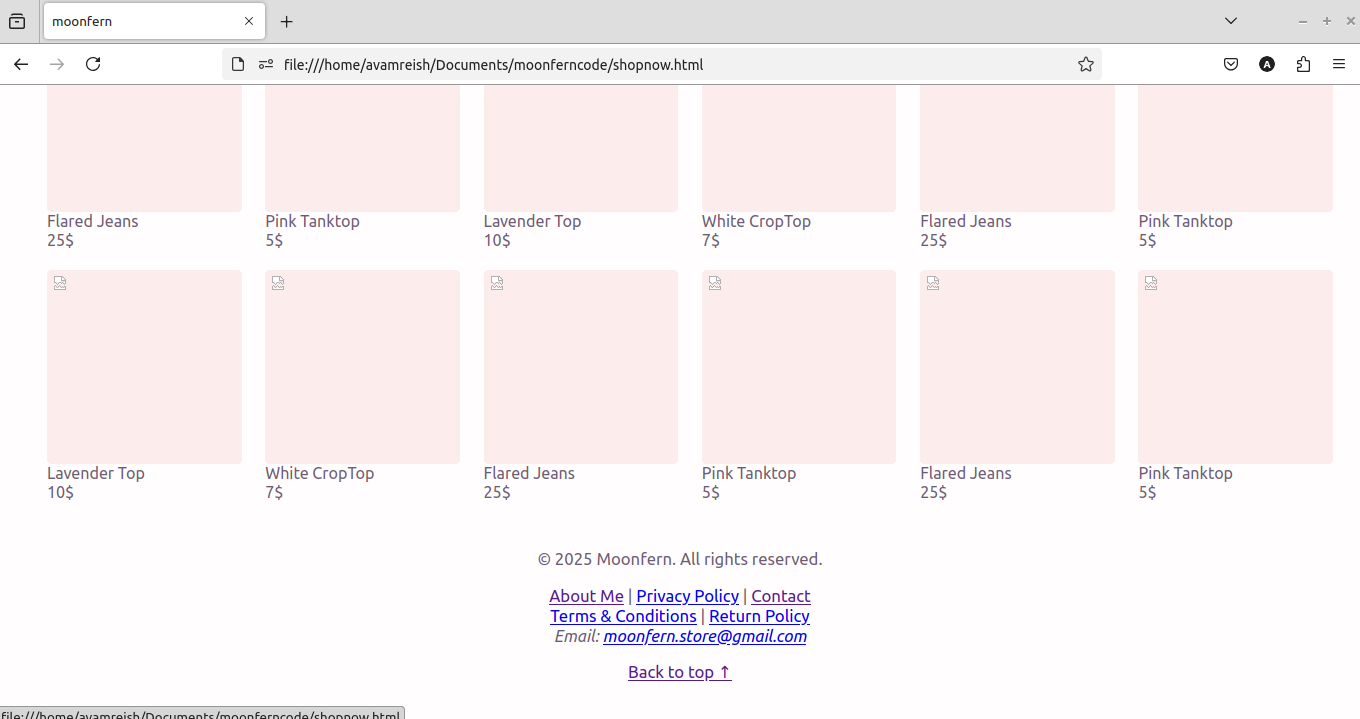Open the Firefox hamburger application menu
1360x719 pixels.
[x=1339, y=64]
